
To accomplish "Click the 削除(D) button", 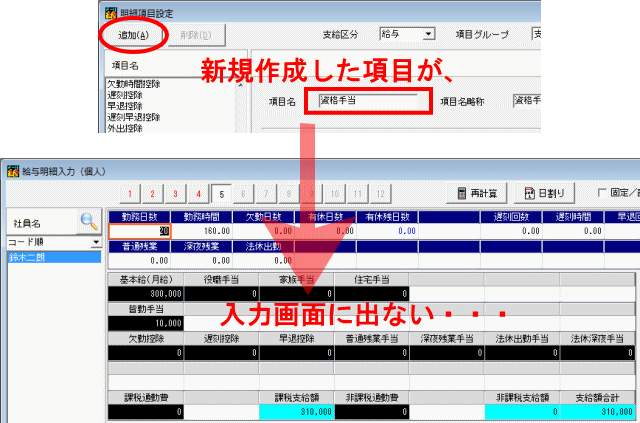I will pyautogui.click(x=196, y=35).
